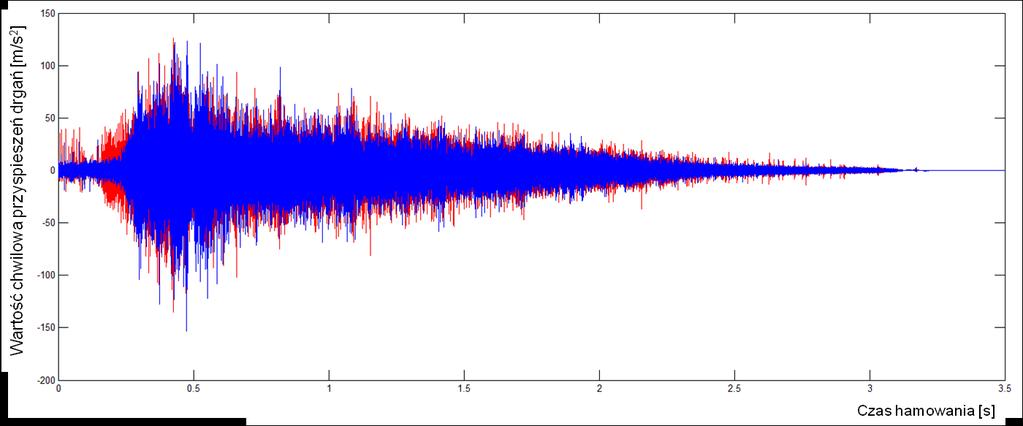This screenshot has width=1023, height=426.
Task: Click the x-axis label "Czas hamowania [s]"
Action: [x=926, y=411]
